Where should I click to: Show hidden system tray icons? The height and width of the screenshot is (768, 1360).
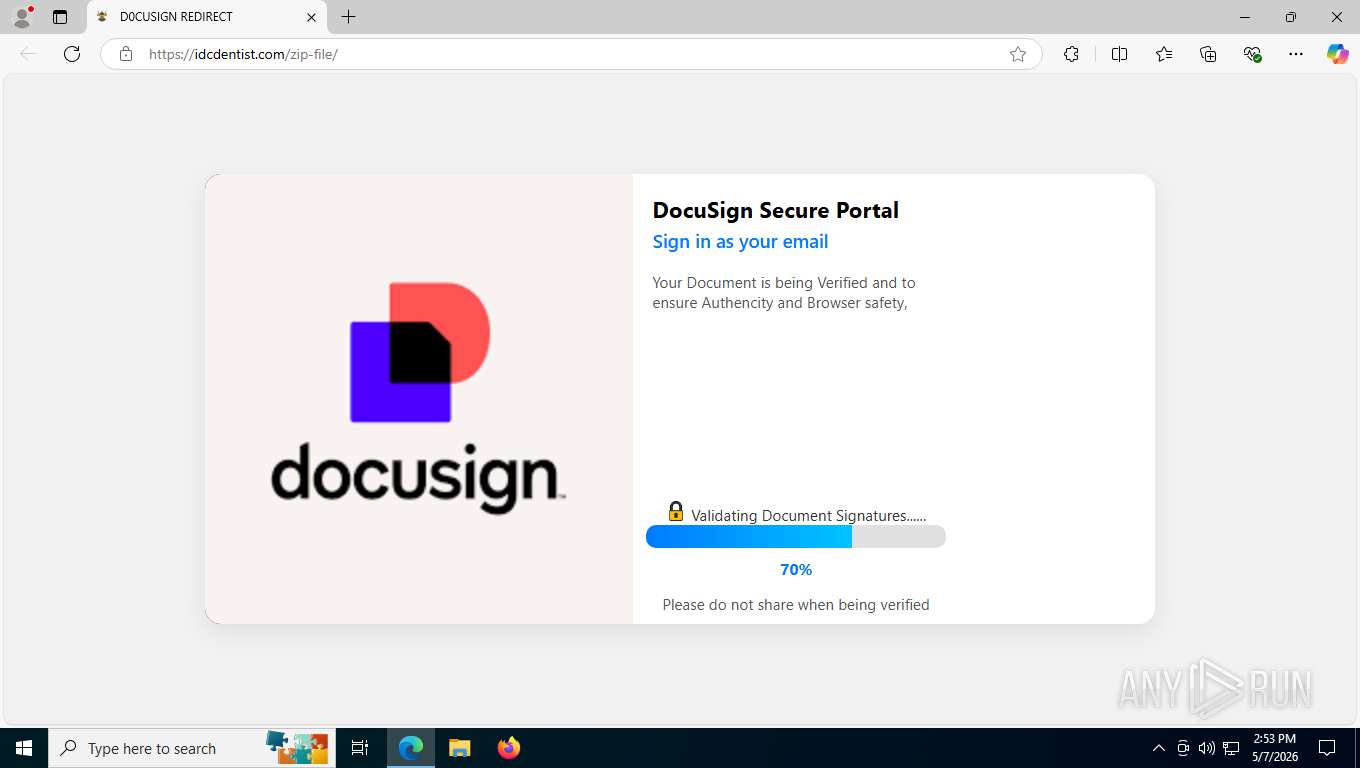click(x=1159, y=748)
